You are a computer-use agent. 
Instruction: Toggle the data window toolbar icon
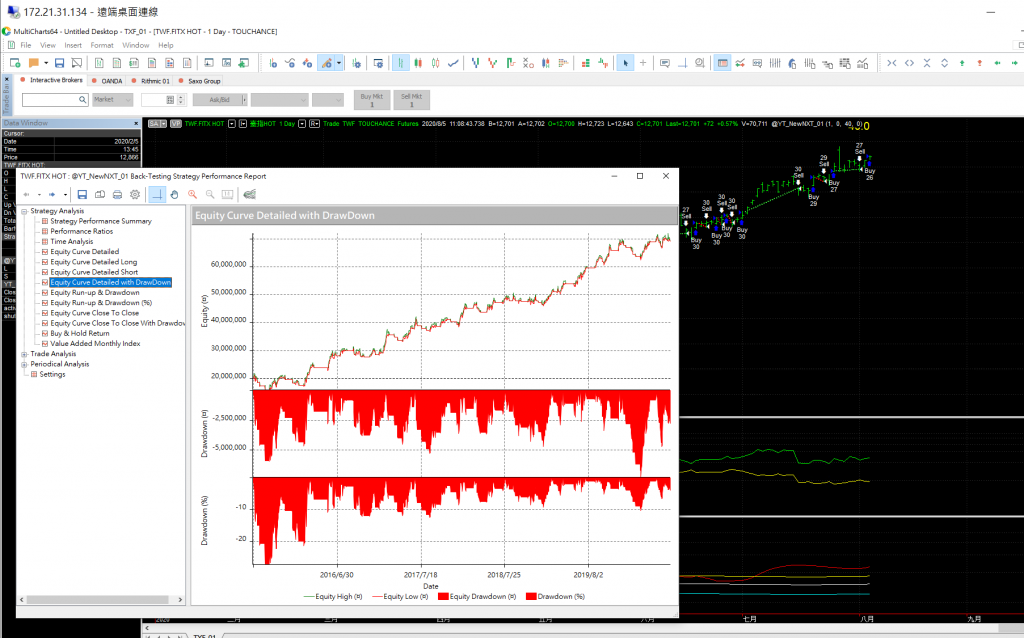pos(723,63)
